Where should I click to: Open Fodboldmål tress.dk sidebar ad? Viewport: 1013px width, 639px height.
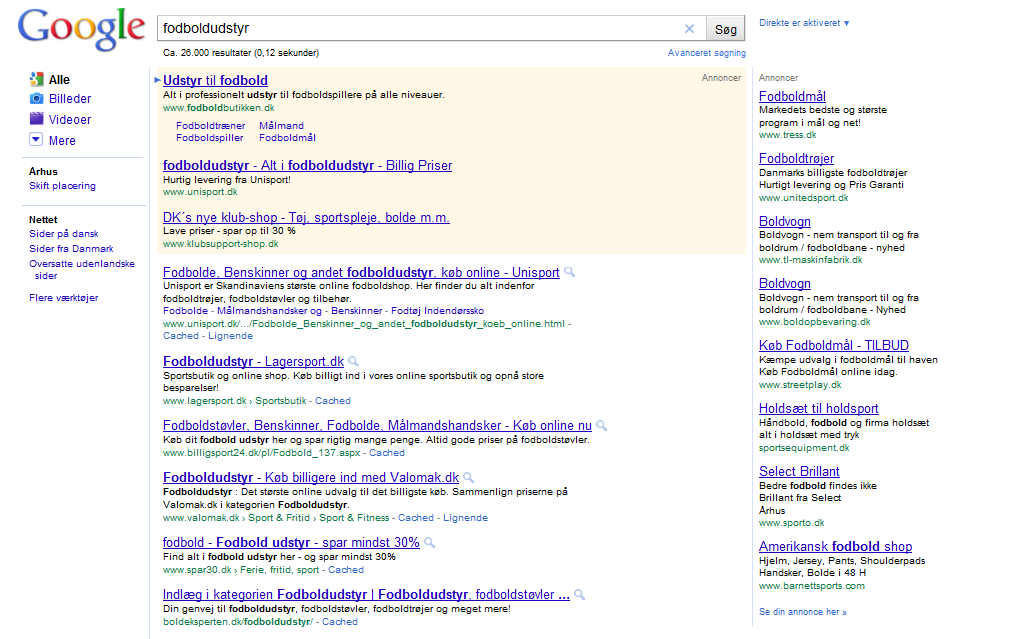point(792,96)
